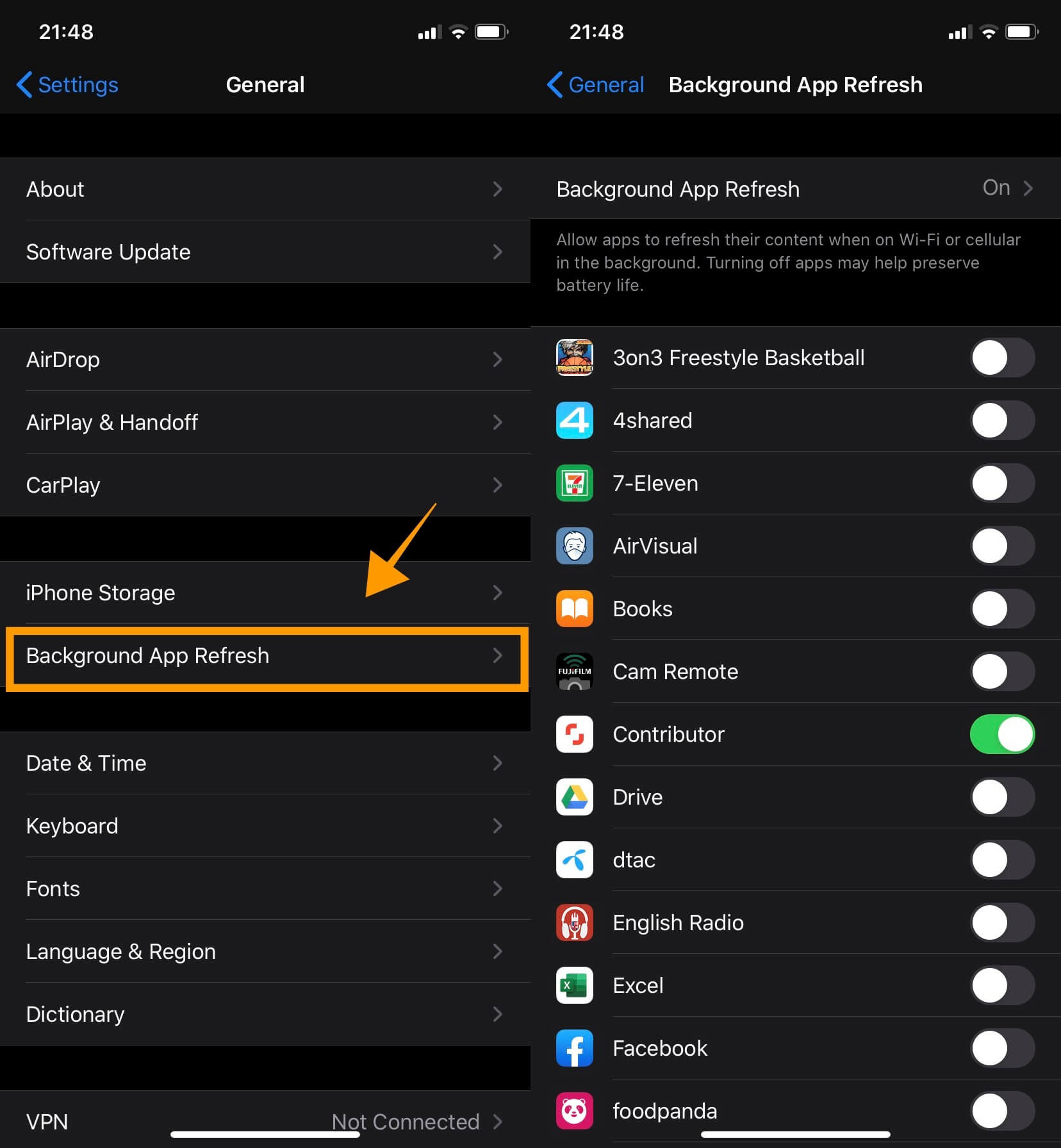
Task: Tap the battery icon on Background App Refresh screen
Action: 1022,32
